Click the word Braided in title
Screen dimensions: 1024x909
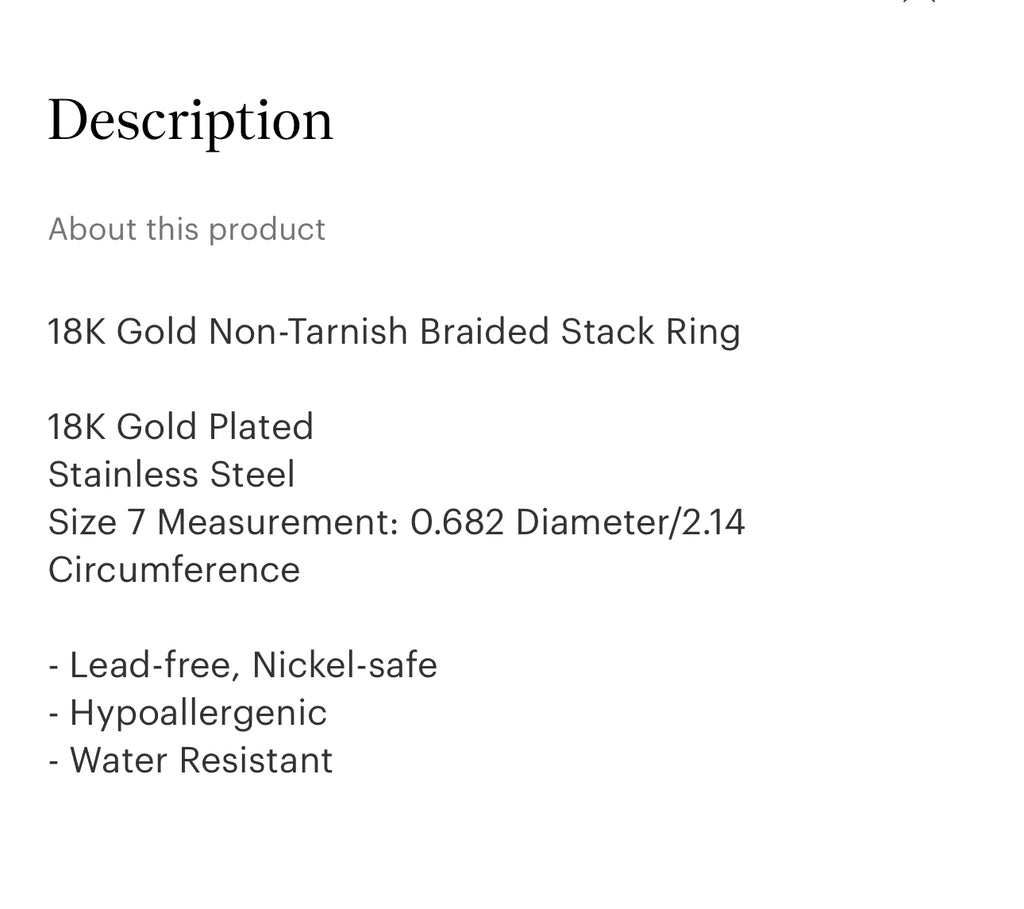(484, 332)
